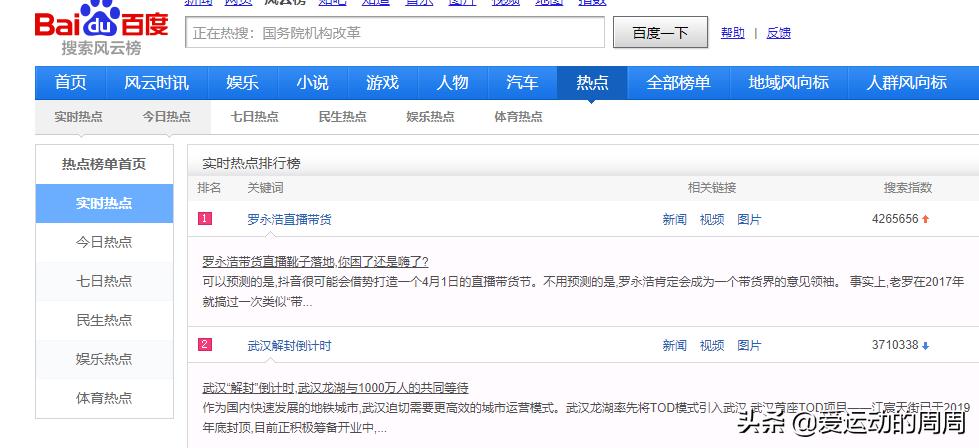Click the rising arrow beside 4265656
The width and height of the screenshot is (979, 448).
(925, 219)
